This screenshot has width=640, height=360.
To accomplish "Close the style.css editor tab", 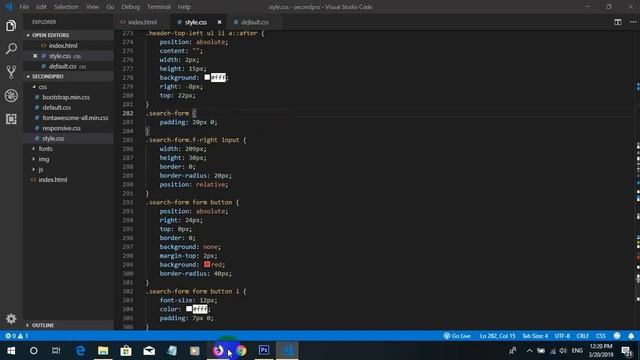I will pyautogui.click(x=219, y=22).
